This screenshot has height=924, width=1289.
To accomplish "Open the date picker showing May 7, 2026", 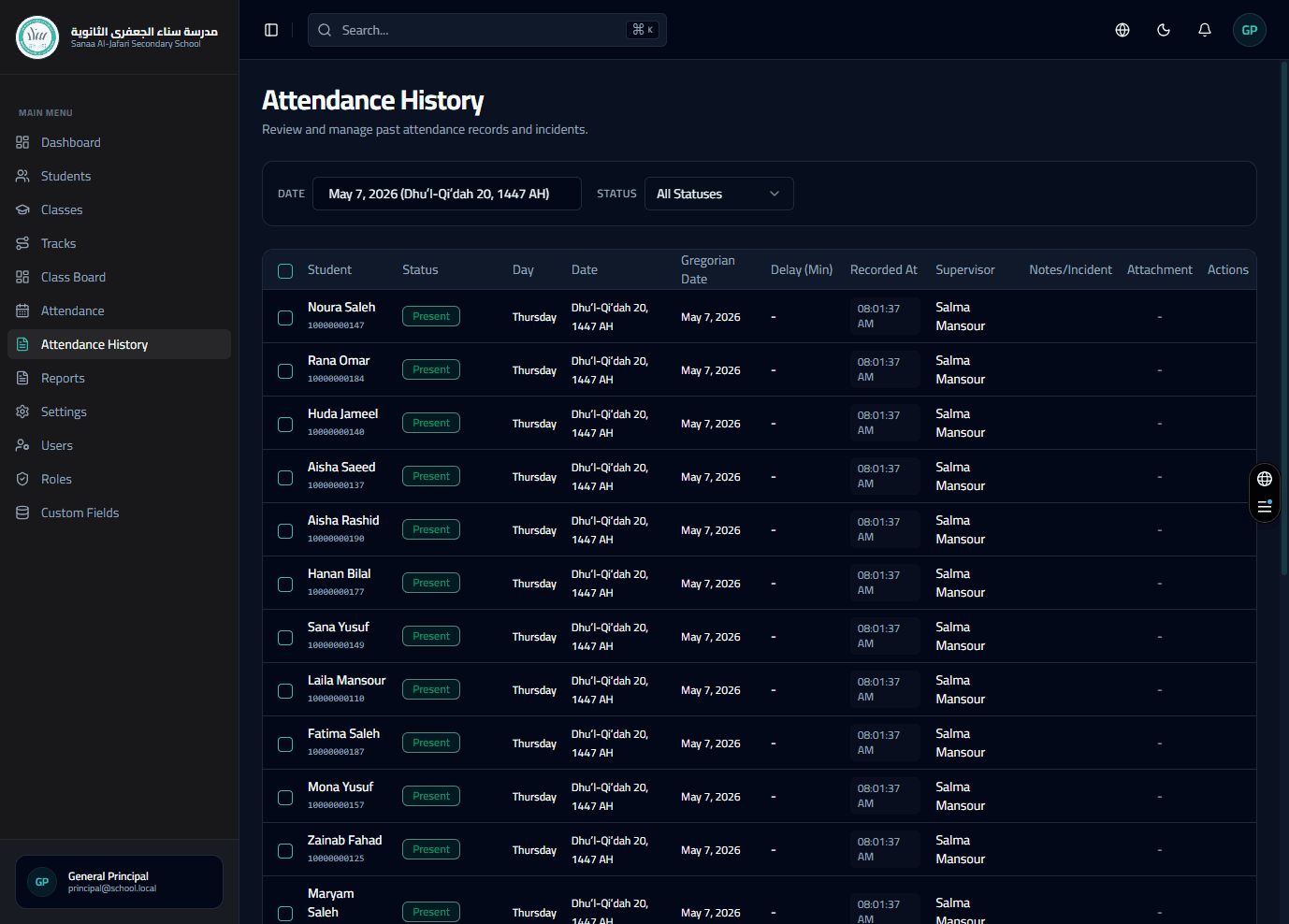I will tap(446, 194).
